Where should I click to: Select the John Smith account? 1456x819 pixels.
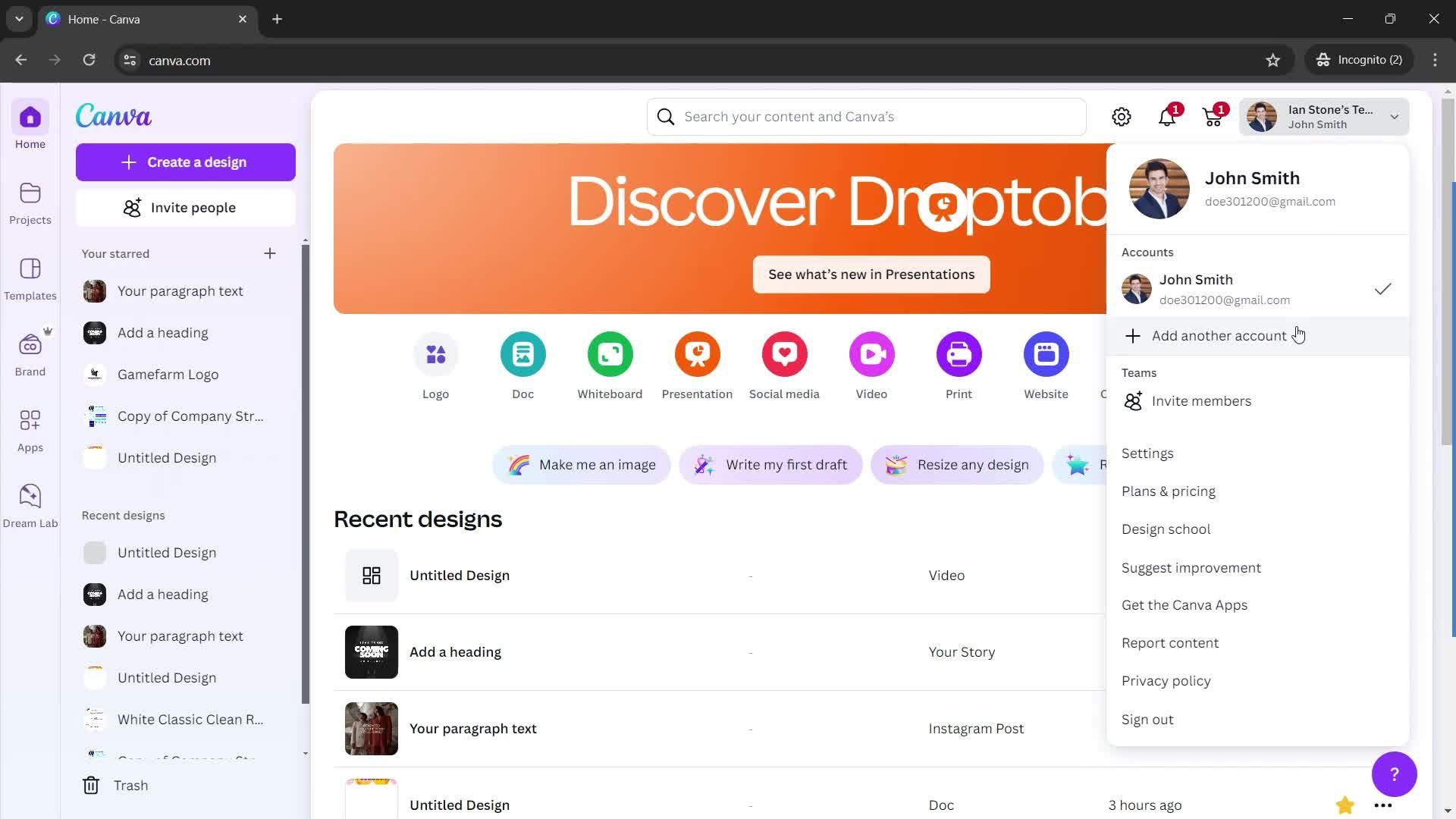pyautogui.click(x=1257, y=289)
